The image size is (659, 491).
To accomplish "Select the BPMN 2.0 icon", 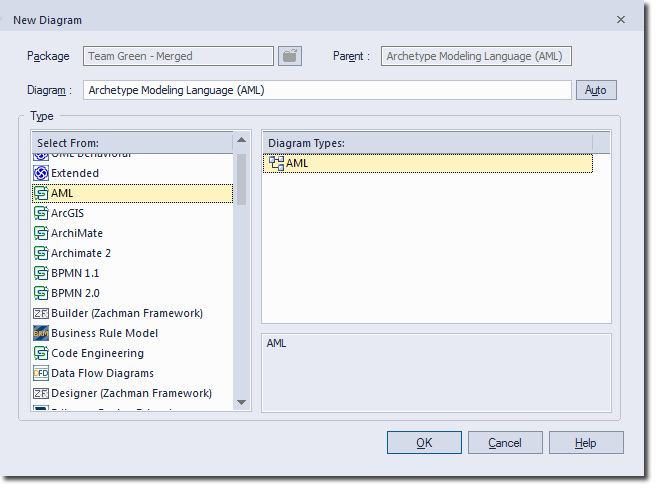I will point(41,293).
